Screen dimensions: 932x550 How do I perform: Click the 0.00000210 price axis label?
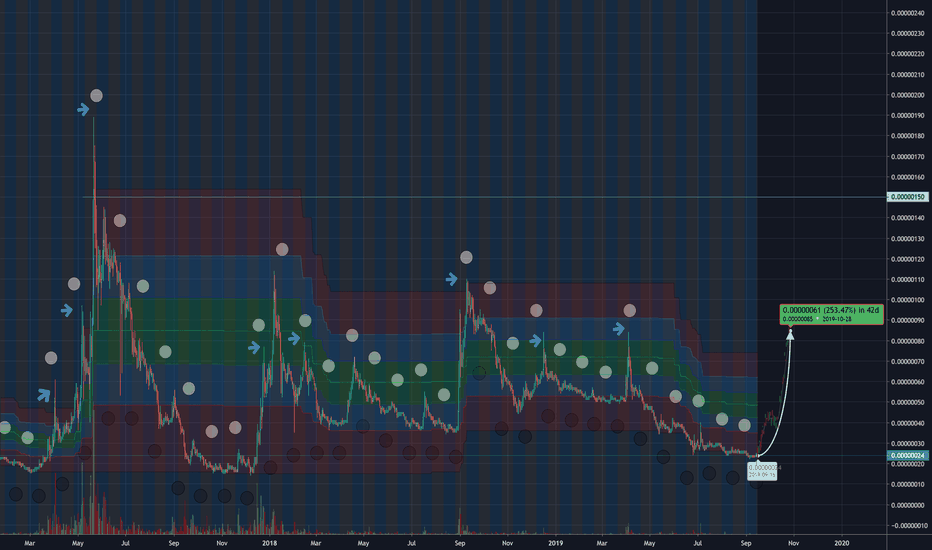pos(908,74)
